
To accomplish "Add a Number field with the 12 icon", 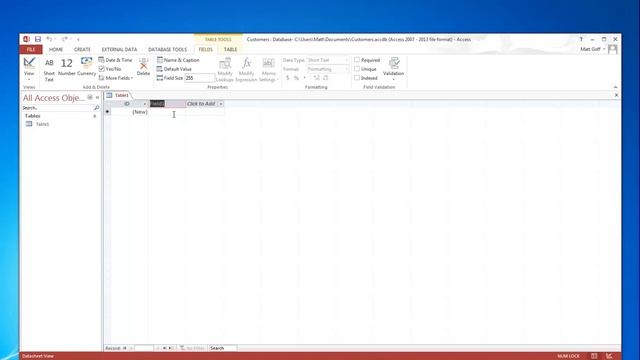I will coord(67,67).
